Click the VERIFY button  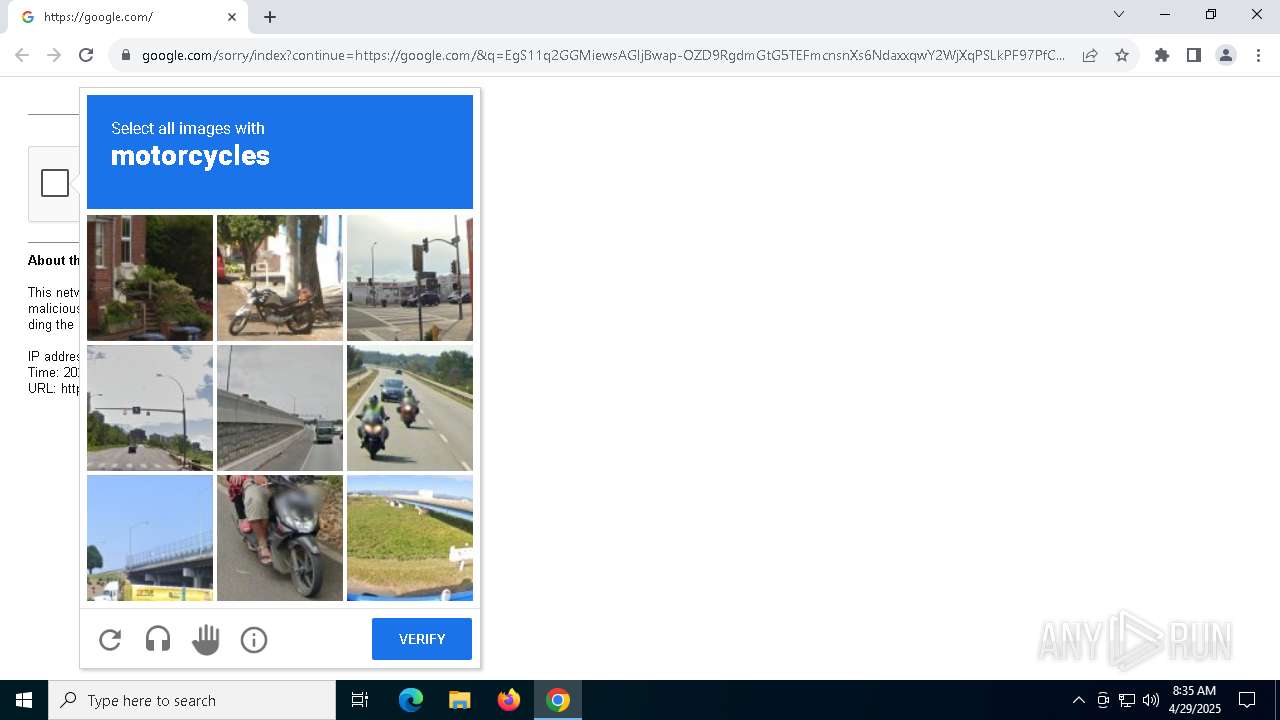pos(422,639)
